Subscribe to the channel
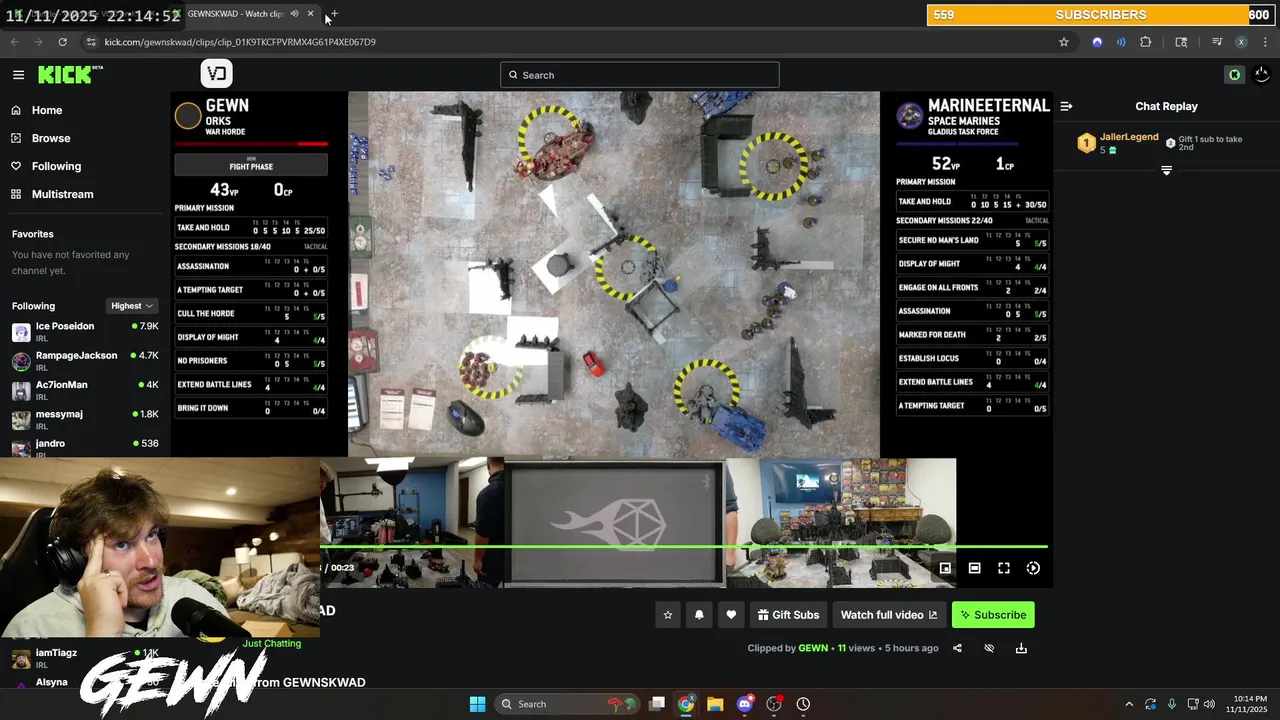The width and height of the screenshot is (1280, 720). [x=993, y=615]
